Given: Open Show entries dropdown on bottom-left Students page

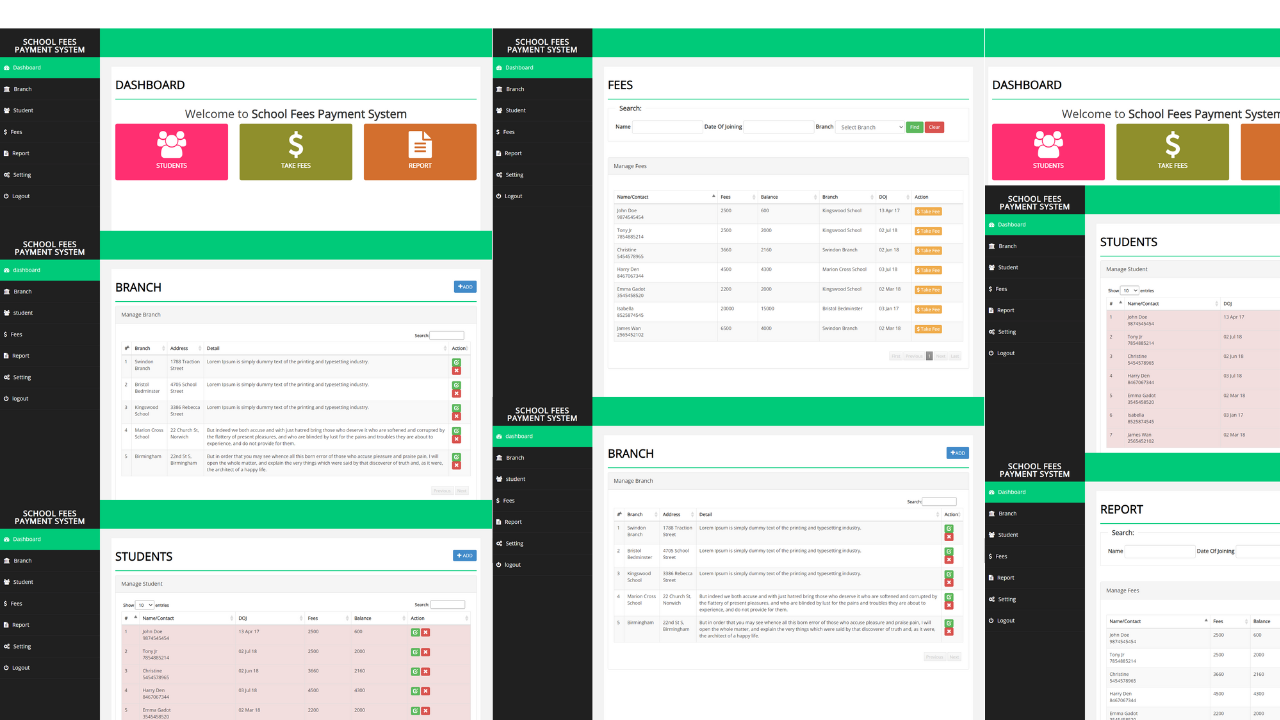Looking at the screenshot, I should click(x=145, y=605).
